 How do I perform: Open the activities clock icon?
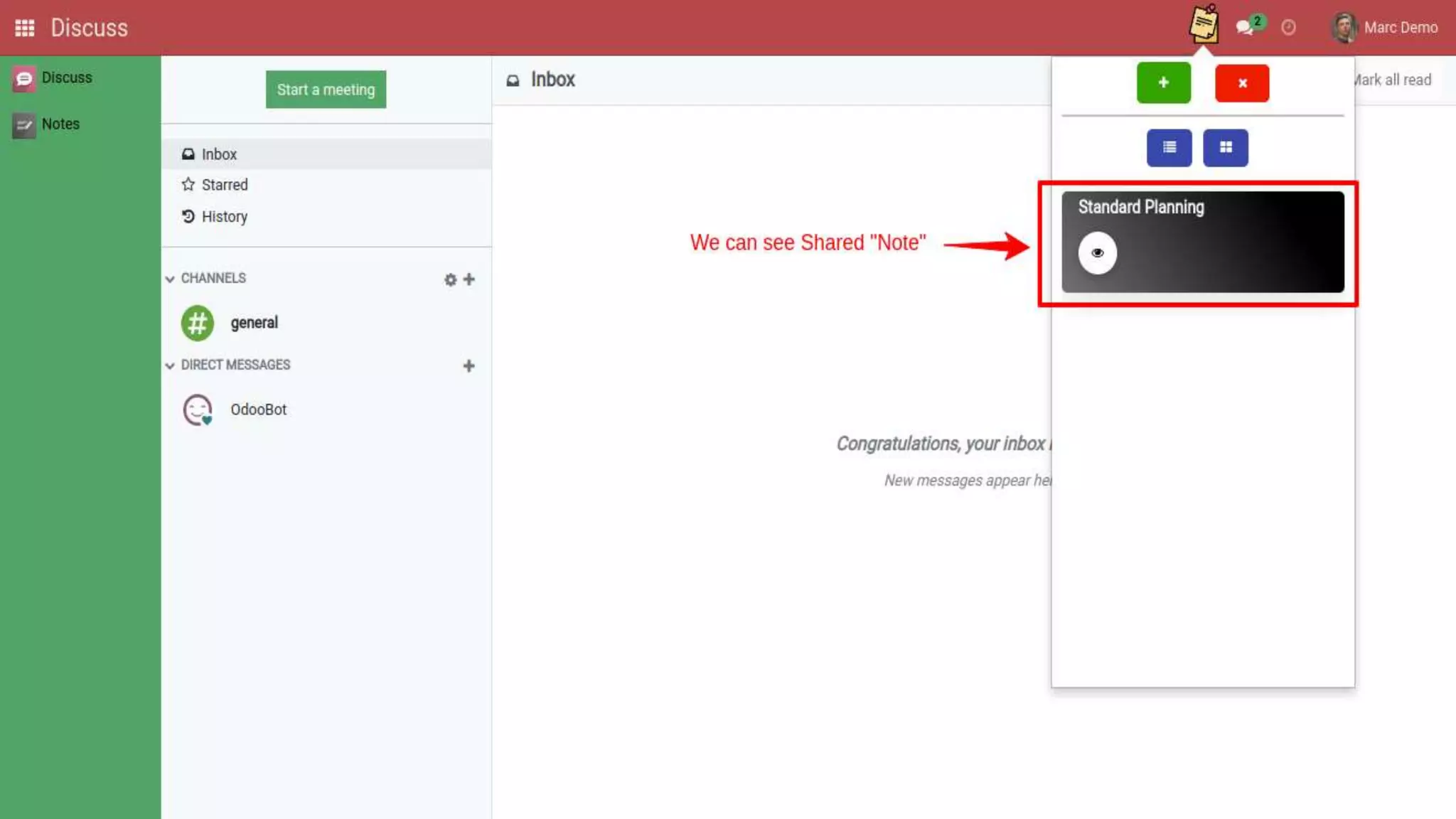pyautogui.click(x=1288, y=28)
